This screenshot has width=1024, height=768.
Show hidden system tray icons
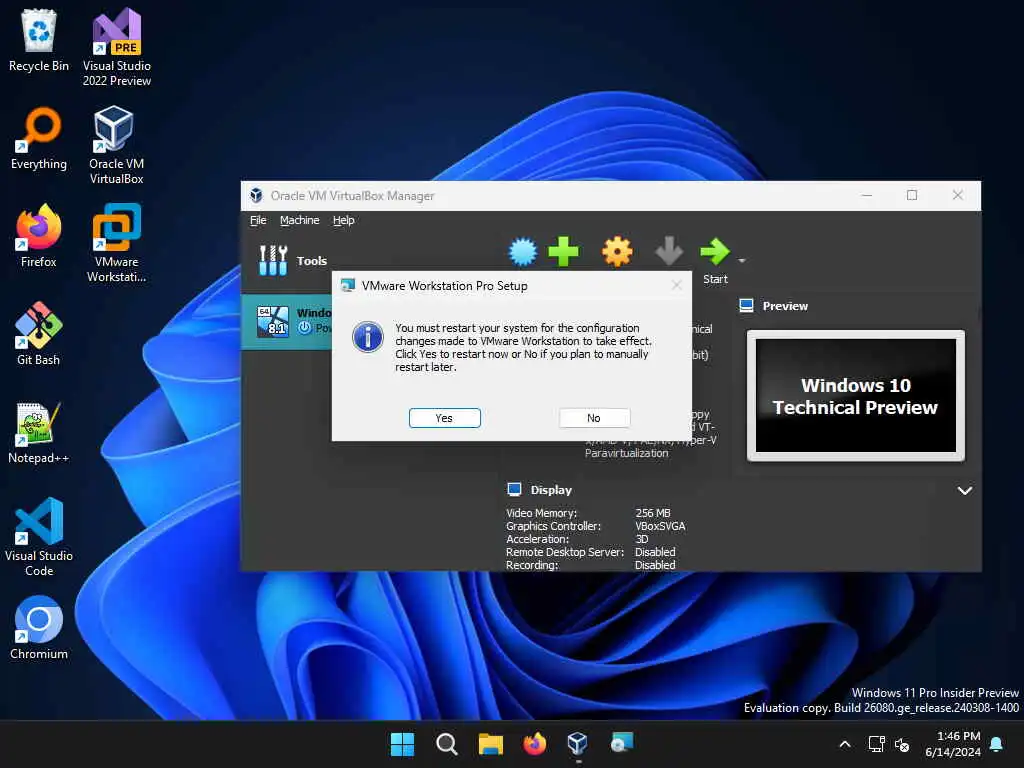(x=844, y=744)
